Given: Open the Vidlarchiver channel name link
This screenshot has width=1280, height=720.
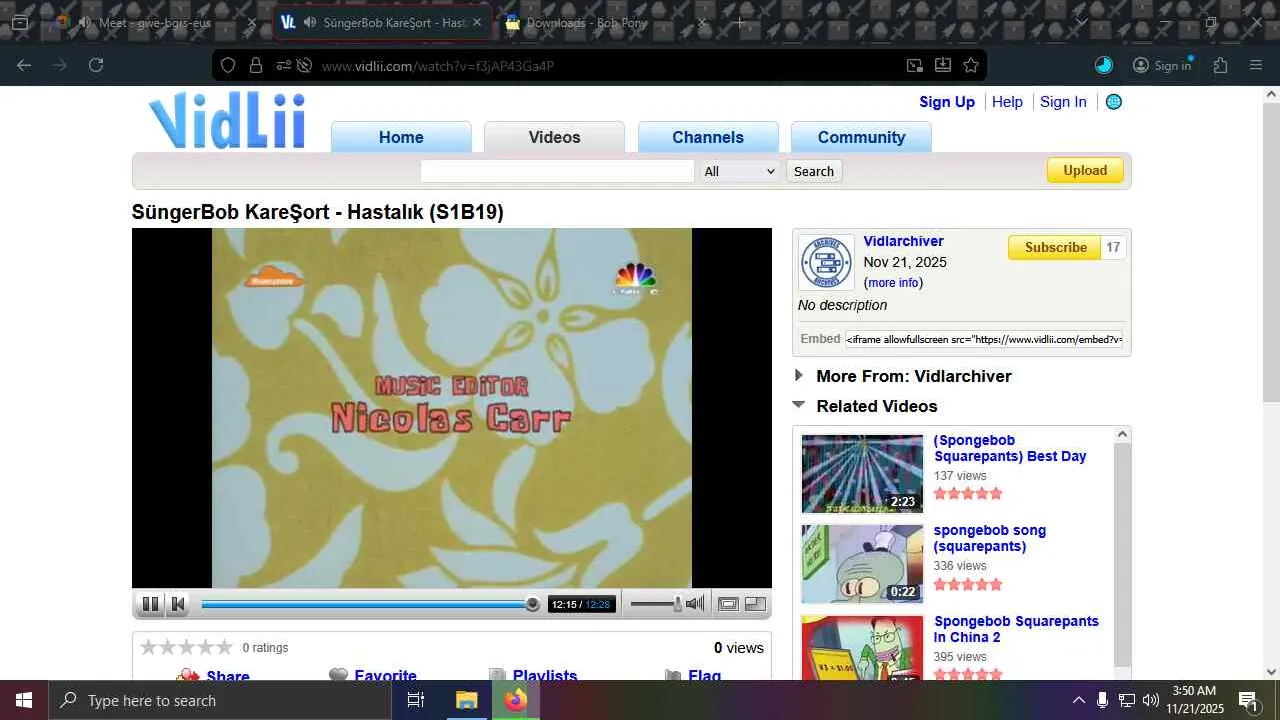Looking at the screenshot, I should pos(903,241).
